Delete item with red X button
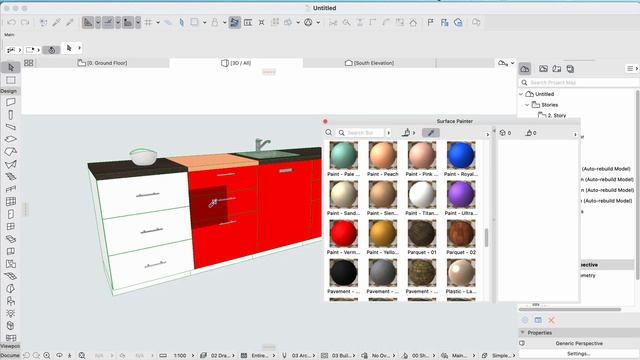The height and width of the screenshot is (360, 640). click(x=551, y=320)
